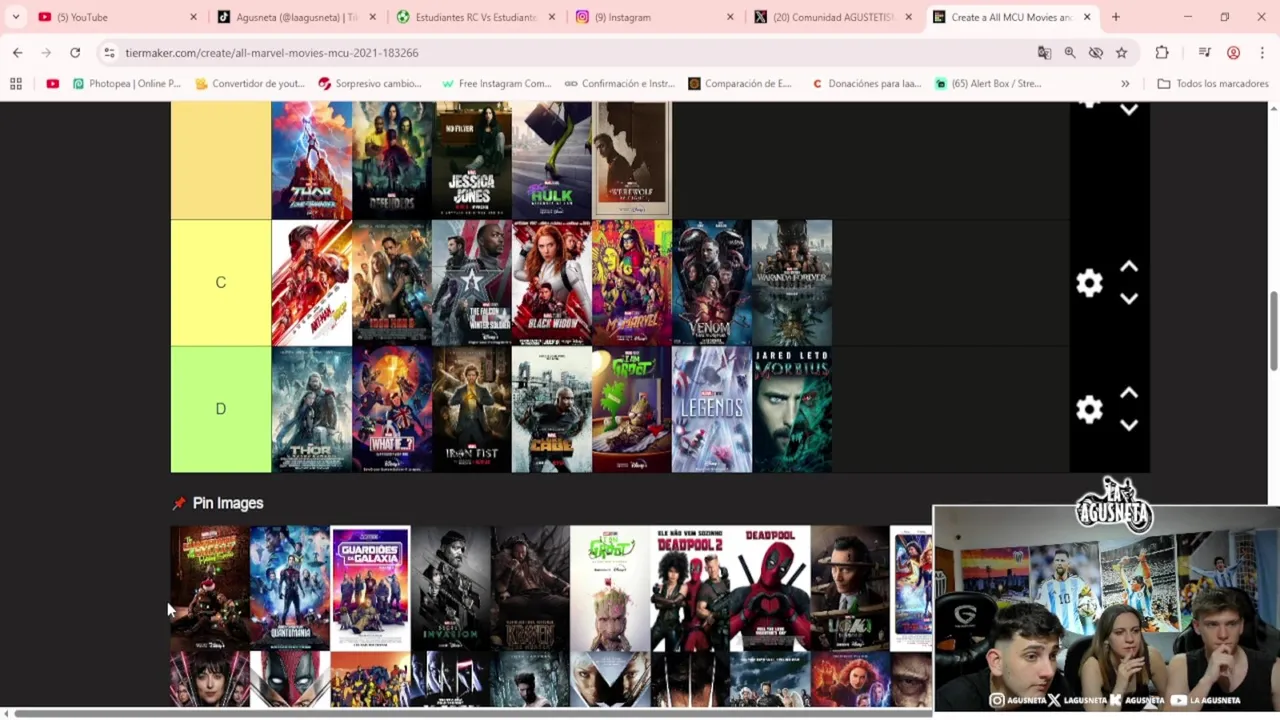This screenshot has width=1280, height=720.
Task: Open the Google Translate icon in address bar
Action: (1044, 52)
